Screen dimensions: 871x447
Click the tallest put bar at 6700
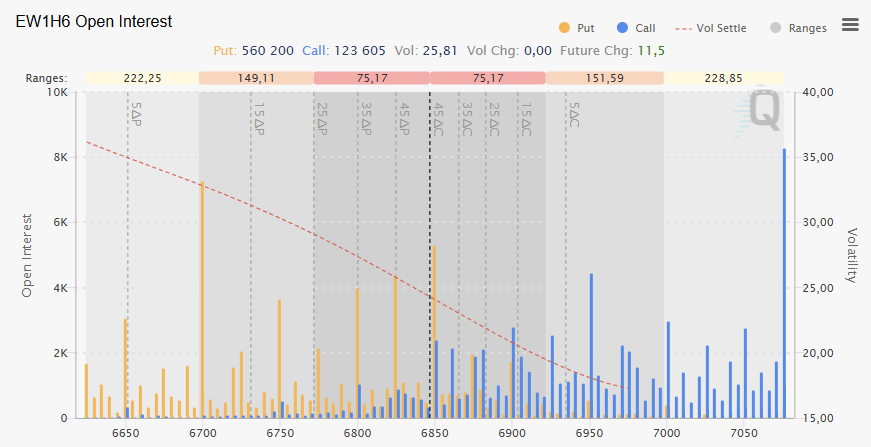(x=202, y=300)
